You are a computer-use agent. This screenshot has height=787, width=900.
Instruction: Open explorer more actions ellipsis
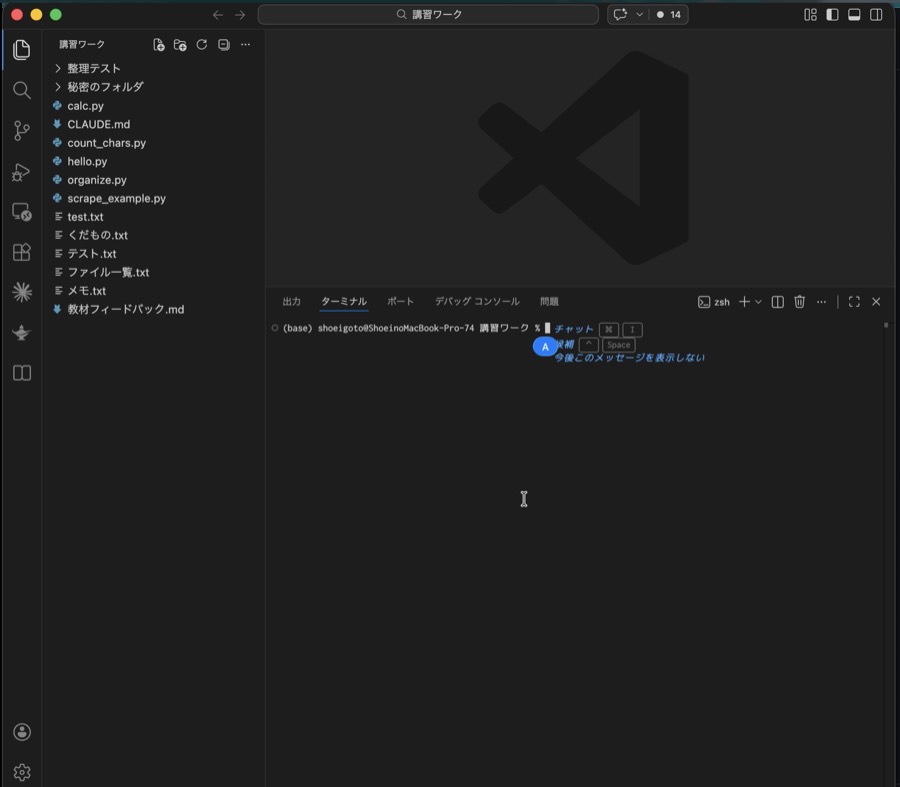[245, 45]
